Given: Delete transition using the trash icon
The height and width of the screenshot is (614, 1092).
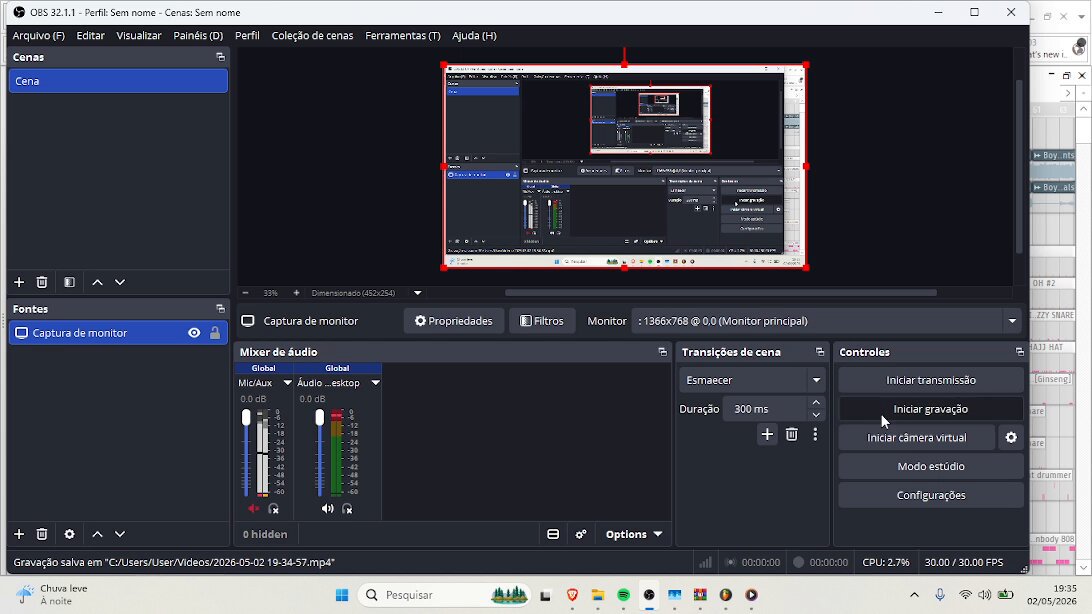Looking at the screenshot, I should tap(791, 434).
